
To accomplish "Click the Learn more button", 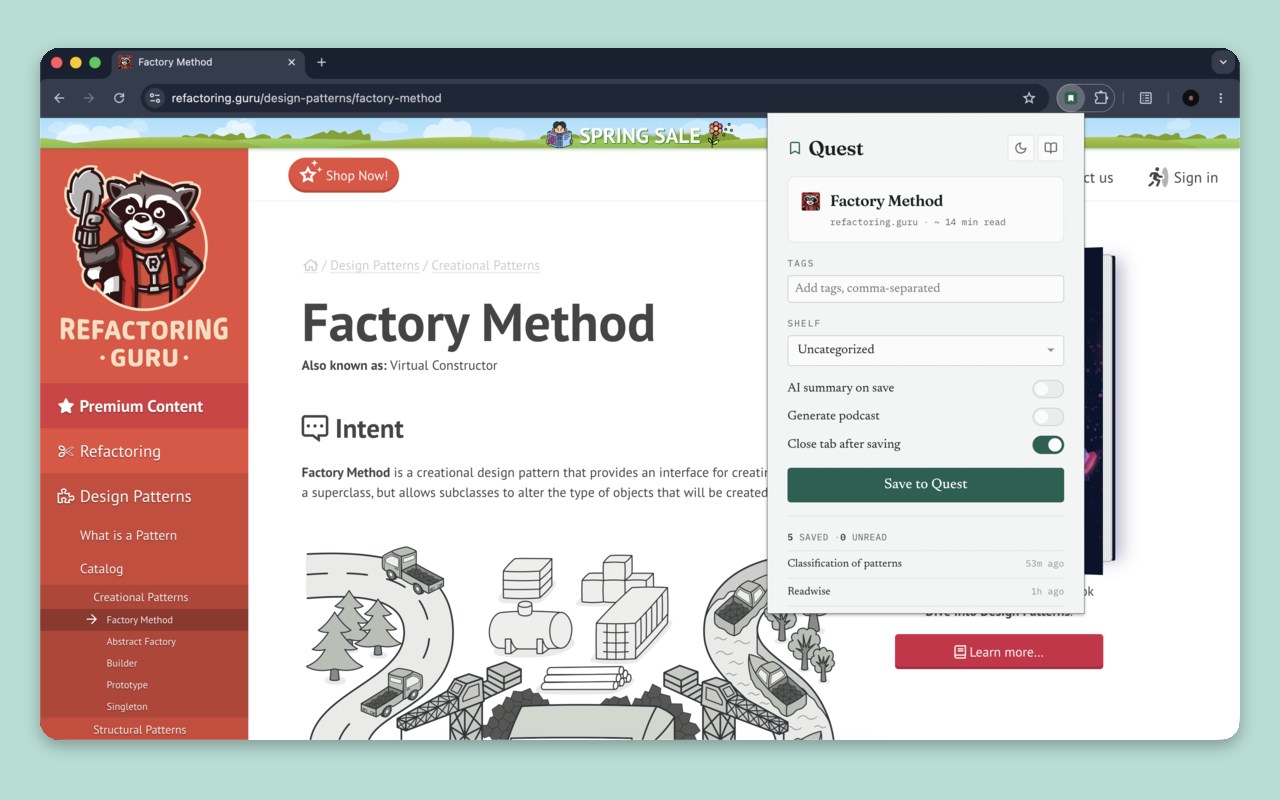I will coord(999,652).
